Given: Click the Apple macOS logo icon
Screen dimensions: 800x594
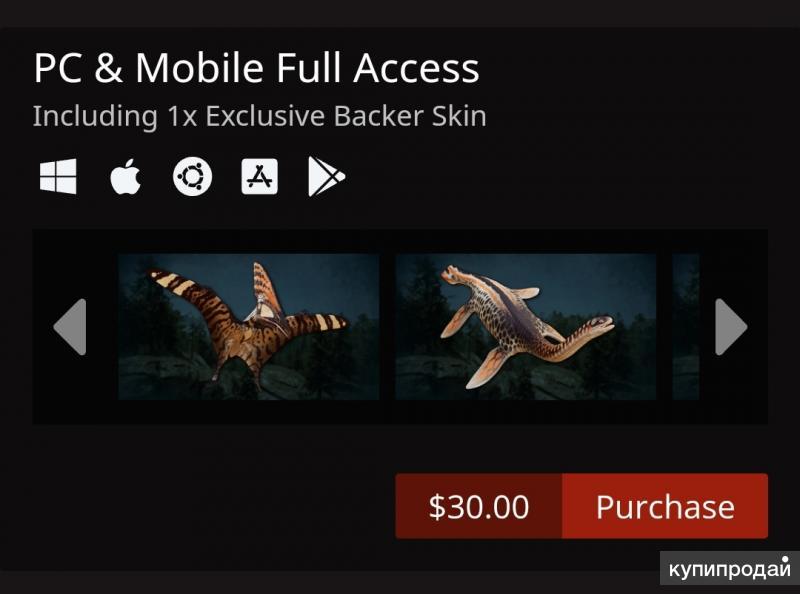Looking at the screenshot, I should click(x=125, y=178).
